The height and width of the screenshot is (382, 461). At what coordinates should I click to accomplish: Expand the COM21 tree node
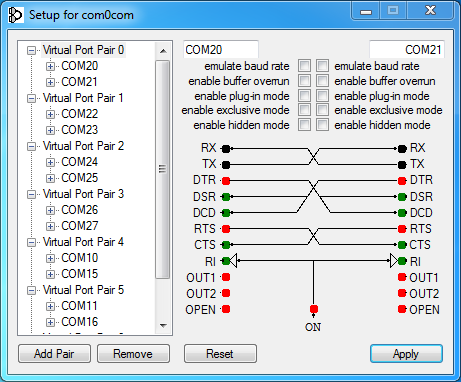point(50,82)
